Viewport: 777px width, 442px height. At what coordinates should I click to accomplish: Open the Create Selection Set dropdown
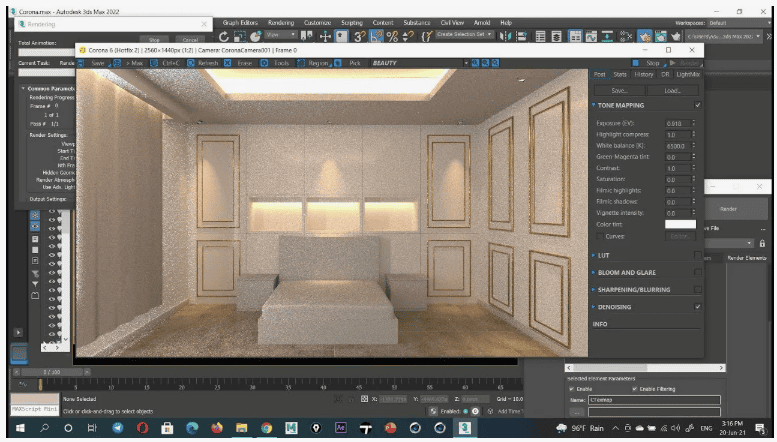point(464,34)
